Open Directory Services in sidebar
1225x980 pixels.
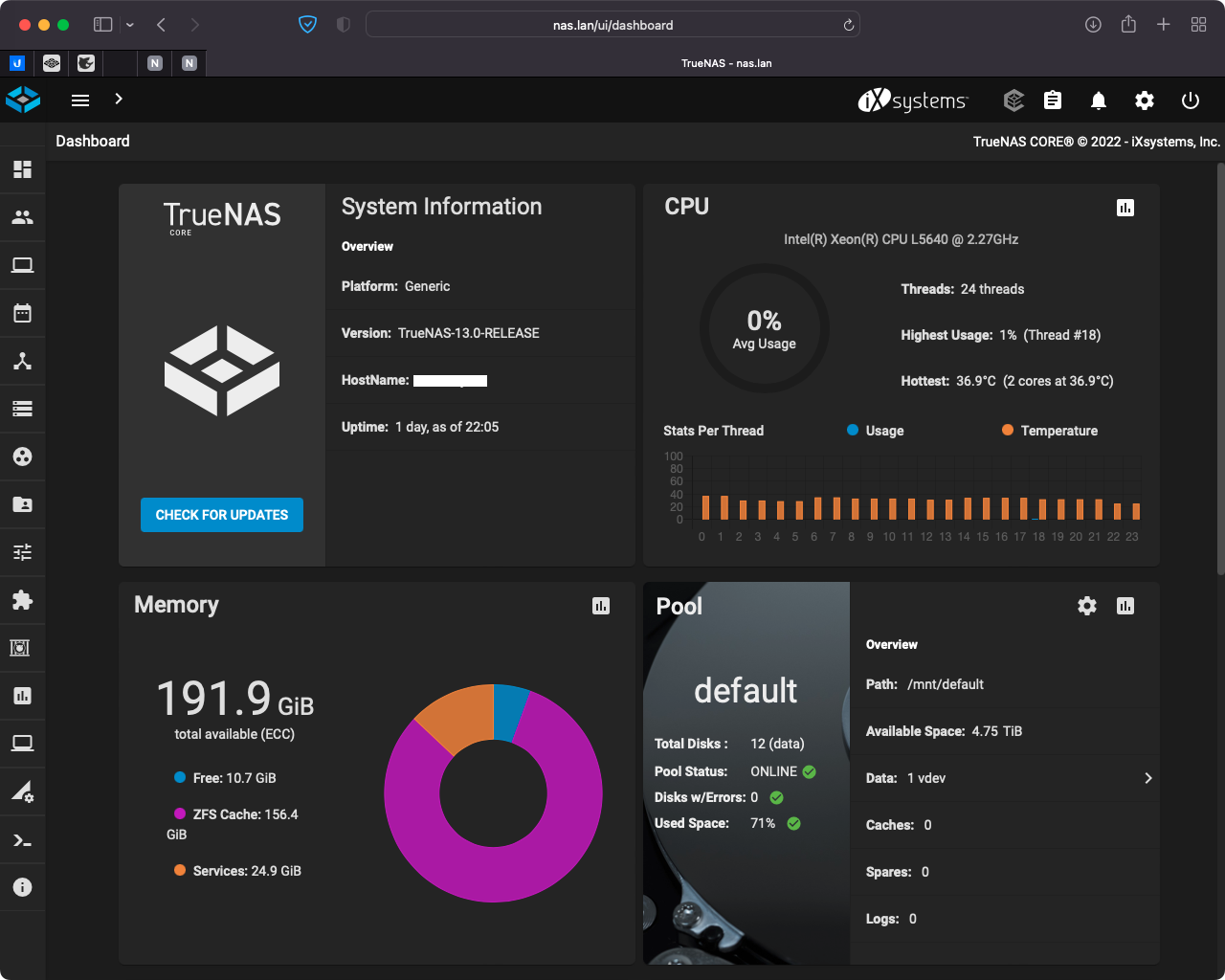tap(22, 457)
